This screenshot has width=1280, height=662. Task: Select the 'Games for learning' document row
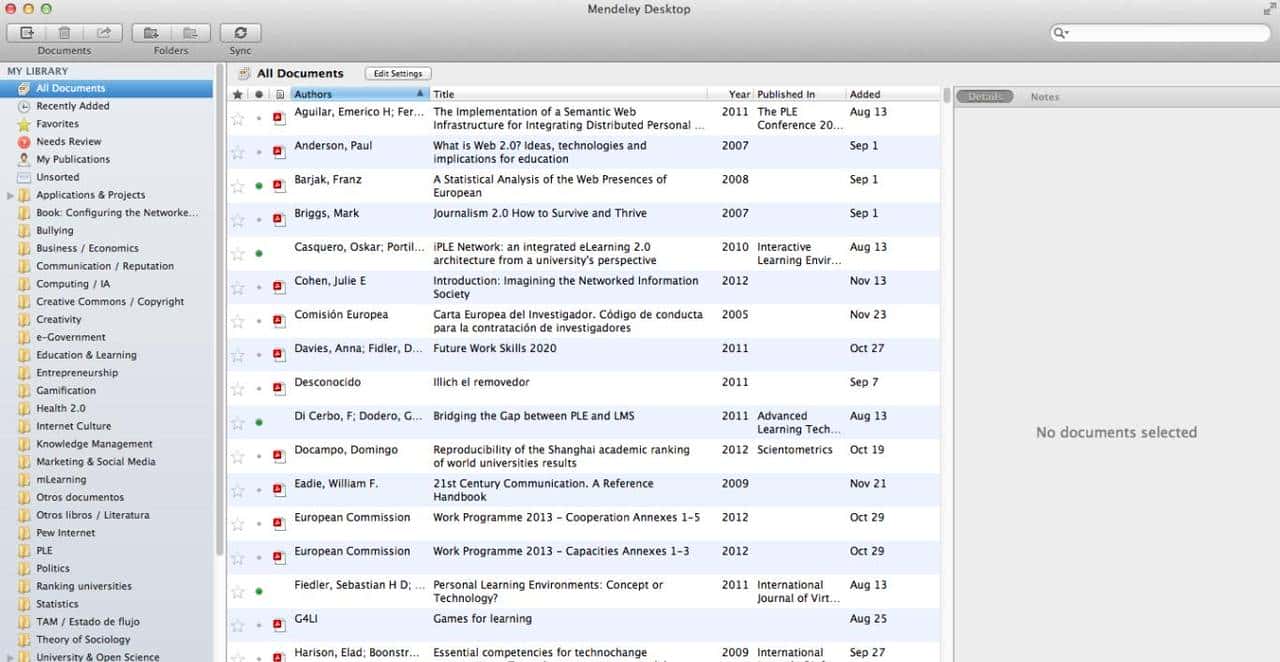(x=584, y=625)
